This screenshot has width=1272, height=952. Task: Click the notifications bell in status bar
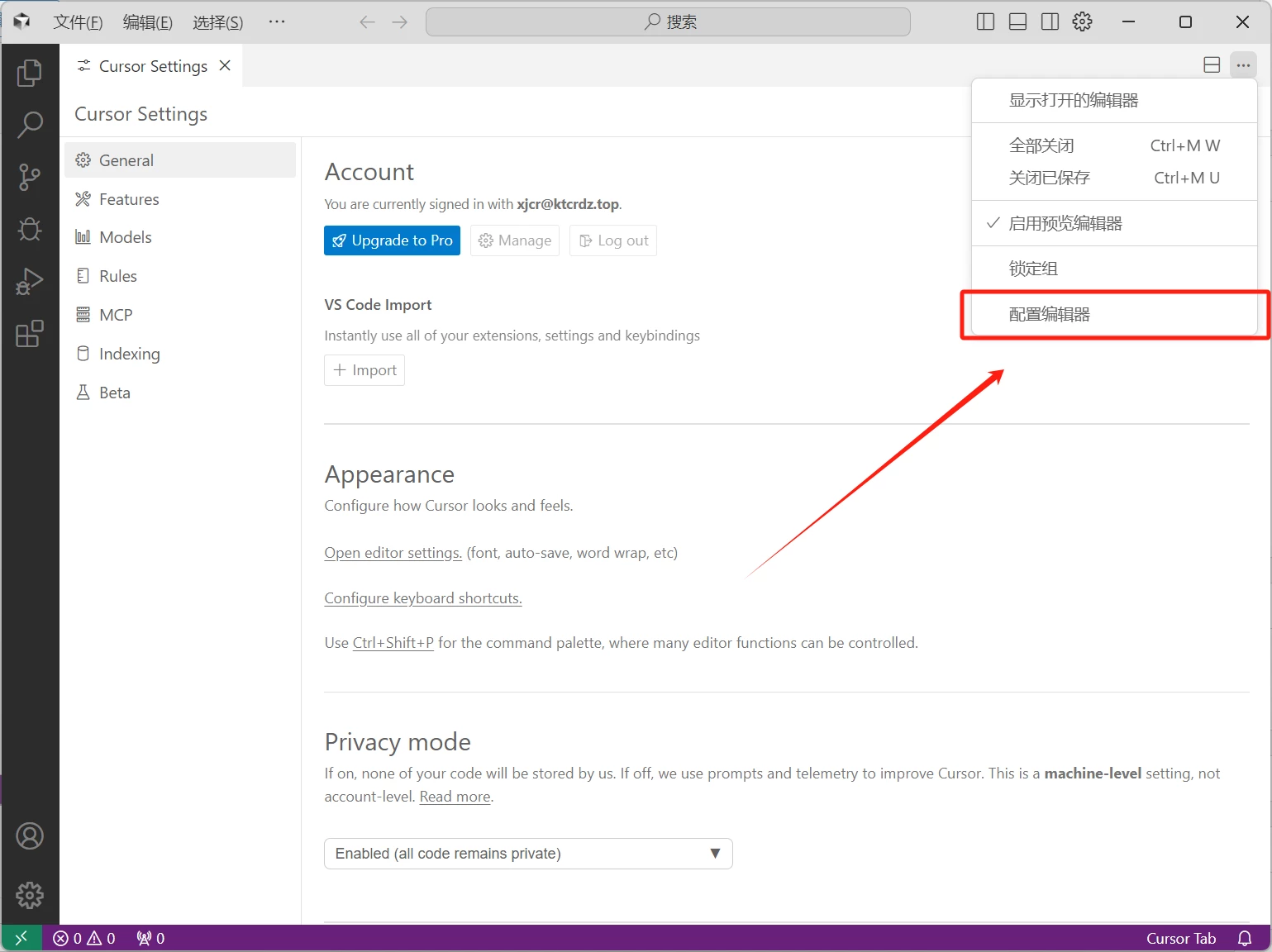coord(1245,938)
